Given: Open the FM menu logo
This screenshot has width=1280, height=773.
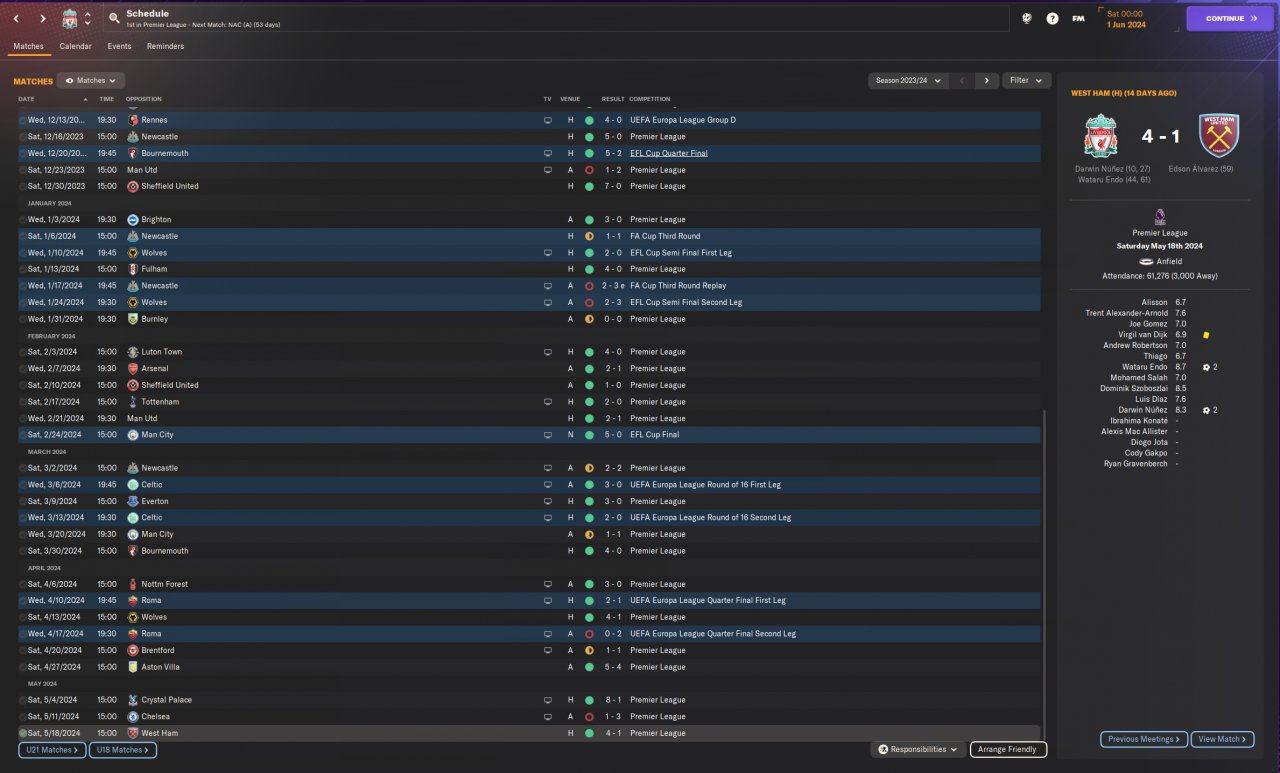Looking at the screenshot, I should tap(1078, 18).
